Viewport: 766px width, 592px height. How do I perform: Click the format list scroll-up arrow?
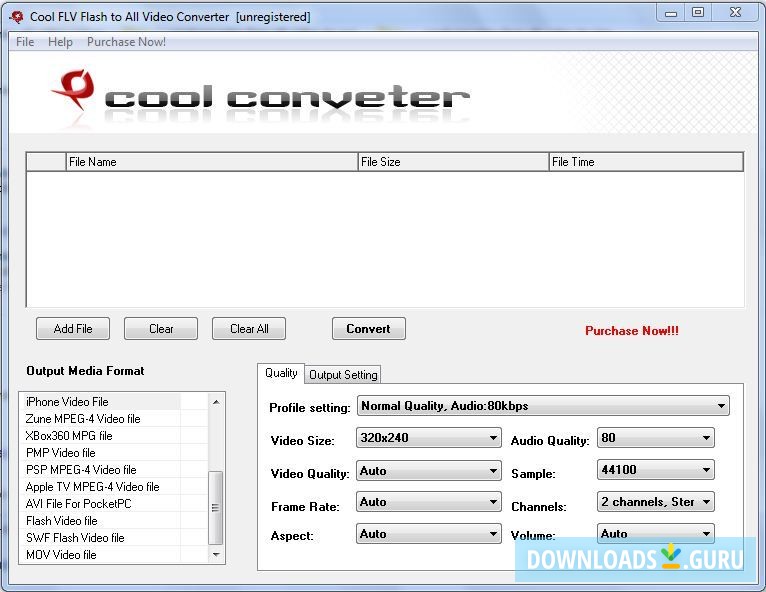point(216,402)
